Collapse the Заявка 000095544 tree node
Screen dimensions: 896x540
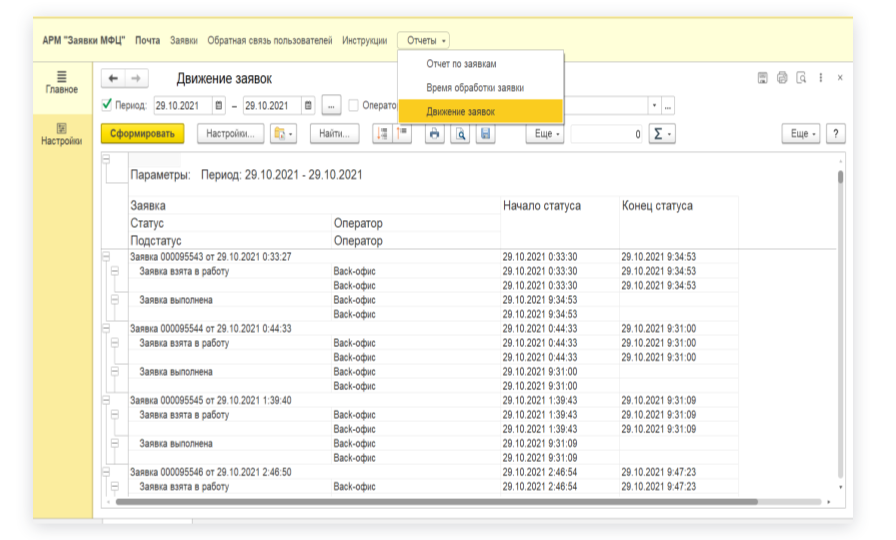click(106, 328)
